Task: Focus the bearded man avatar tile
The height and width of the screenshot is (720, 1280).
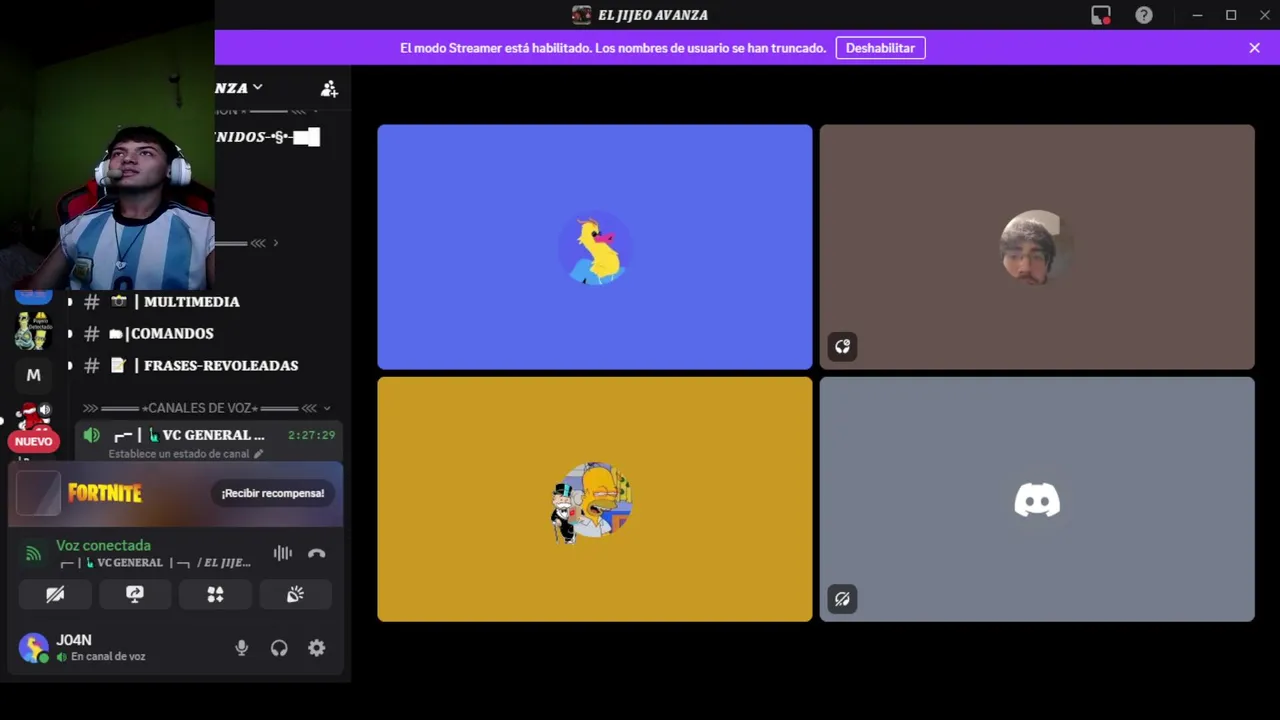Action: (1037, 247)
